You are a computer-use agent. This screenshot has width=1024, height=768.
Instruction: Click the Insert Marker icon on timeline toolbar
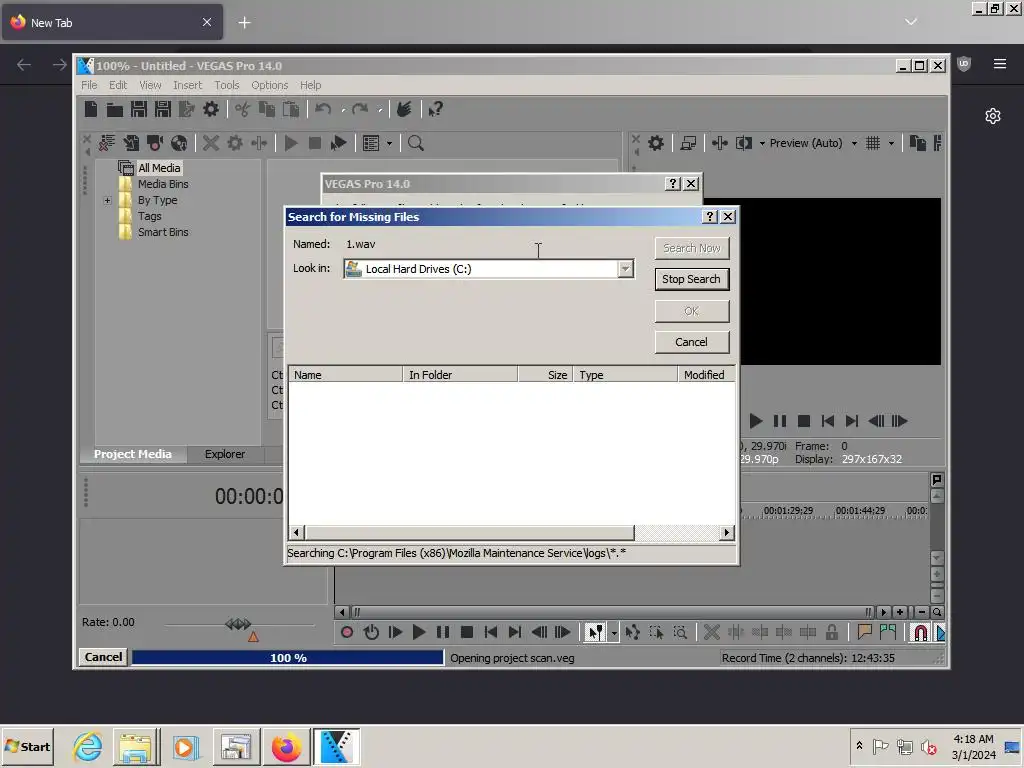point(865,632)
